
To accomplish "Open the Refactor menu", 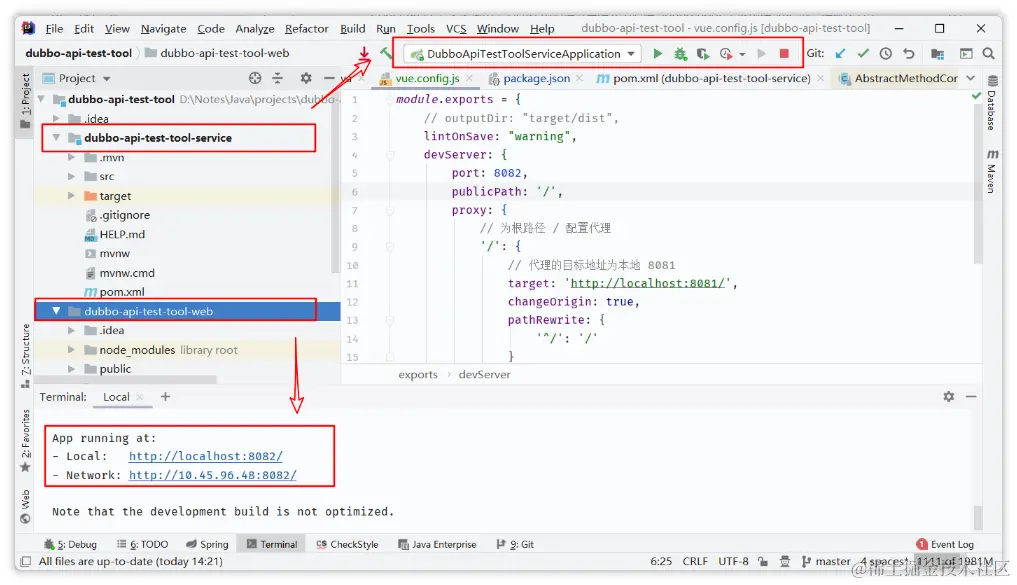I will (306, 29).
